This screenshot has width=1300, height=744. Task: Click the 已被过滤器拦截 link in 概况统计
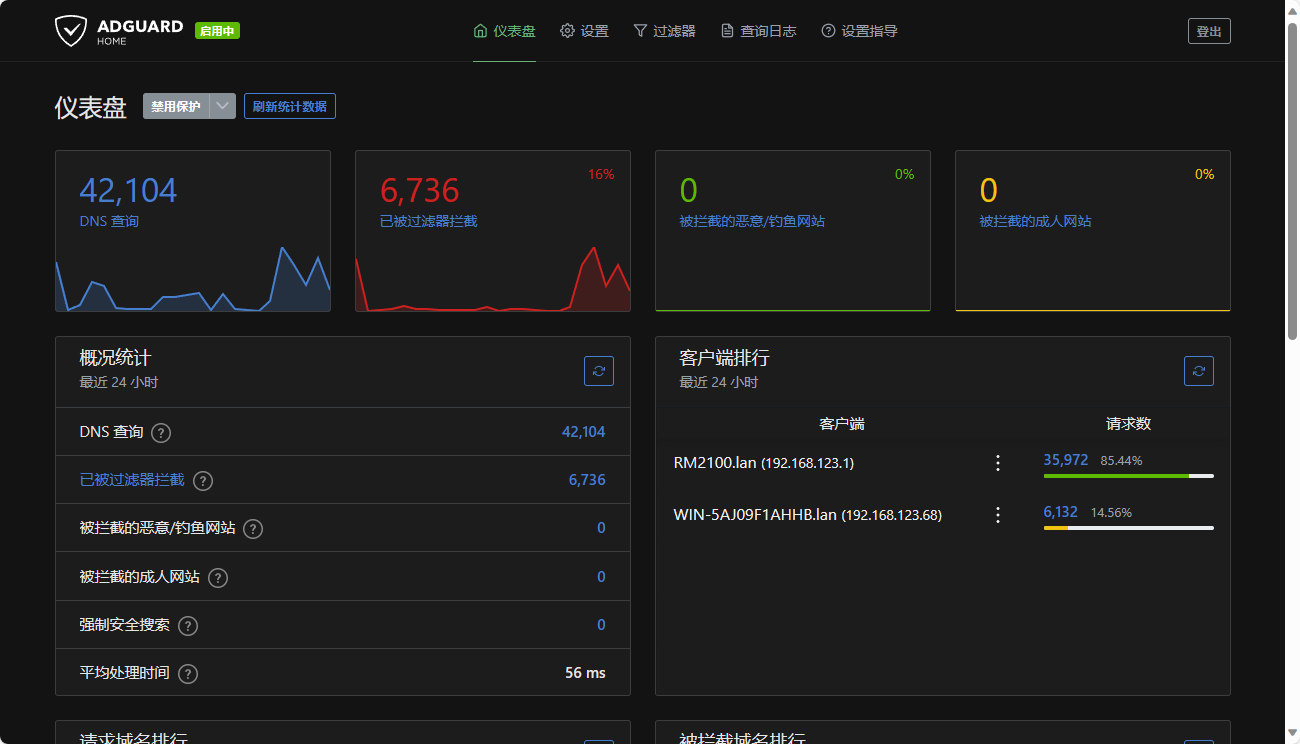click(x=132, y=480)
